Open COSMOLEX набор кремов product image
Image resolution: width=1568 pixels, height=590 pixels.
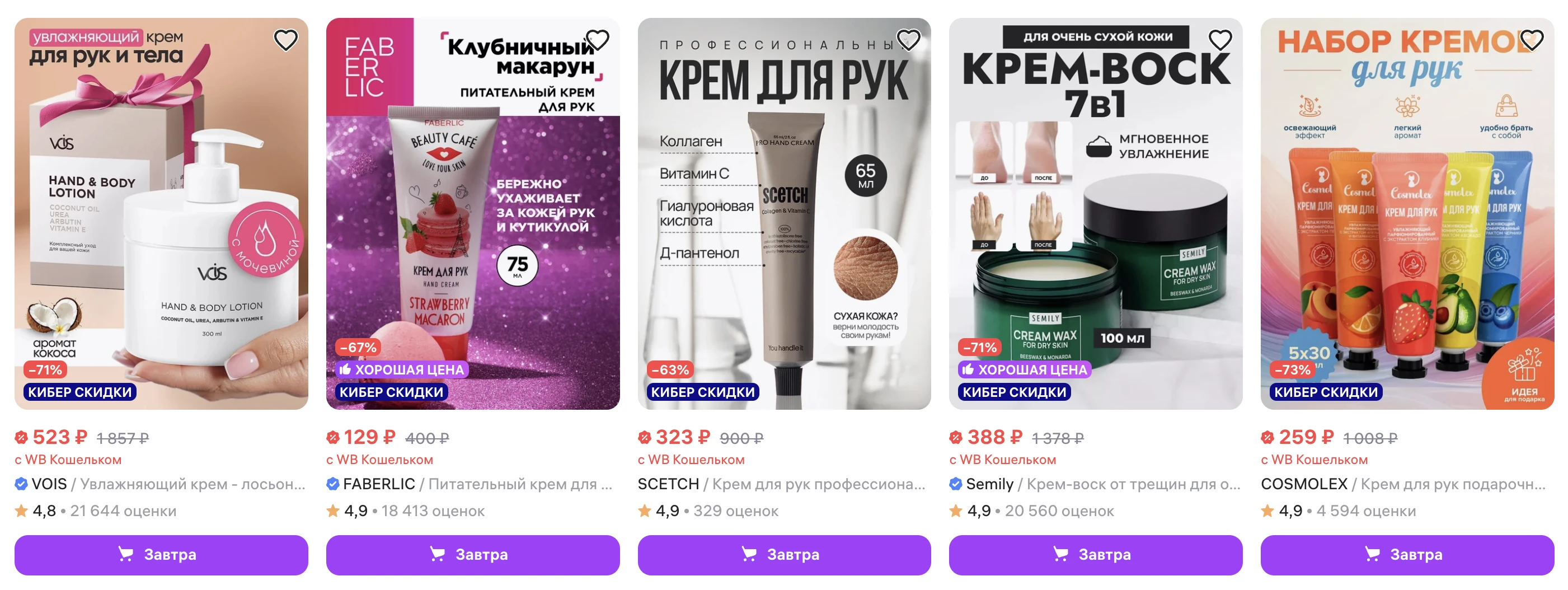[1407, 214]
